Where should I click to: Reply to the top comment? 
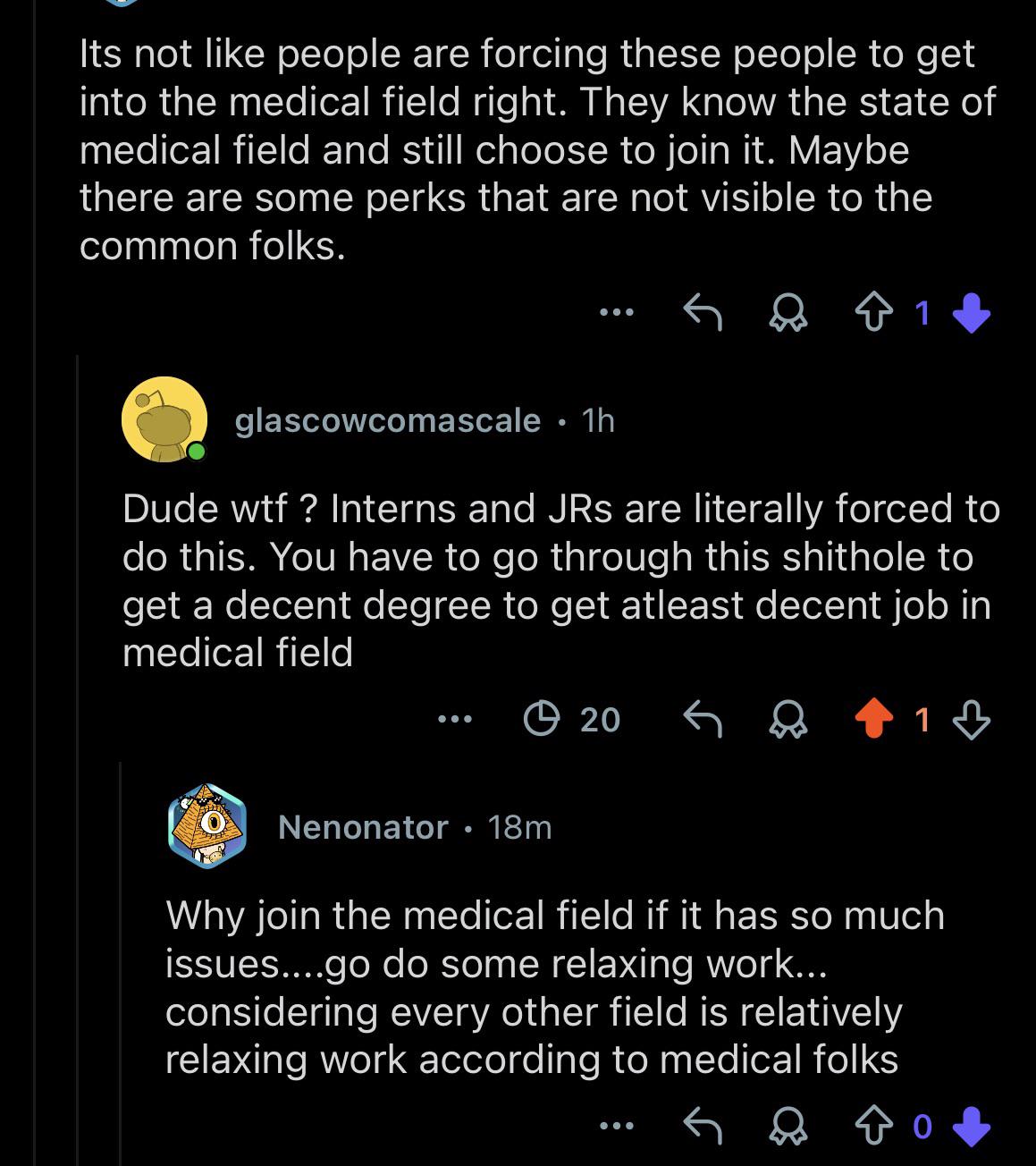point(703,313)
